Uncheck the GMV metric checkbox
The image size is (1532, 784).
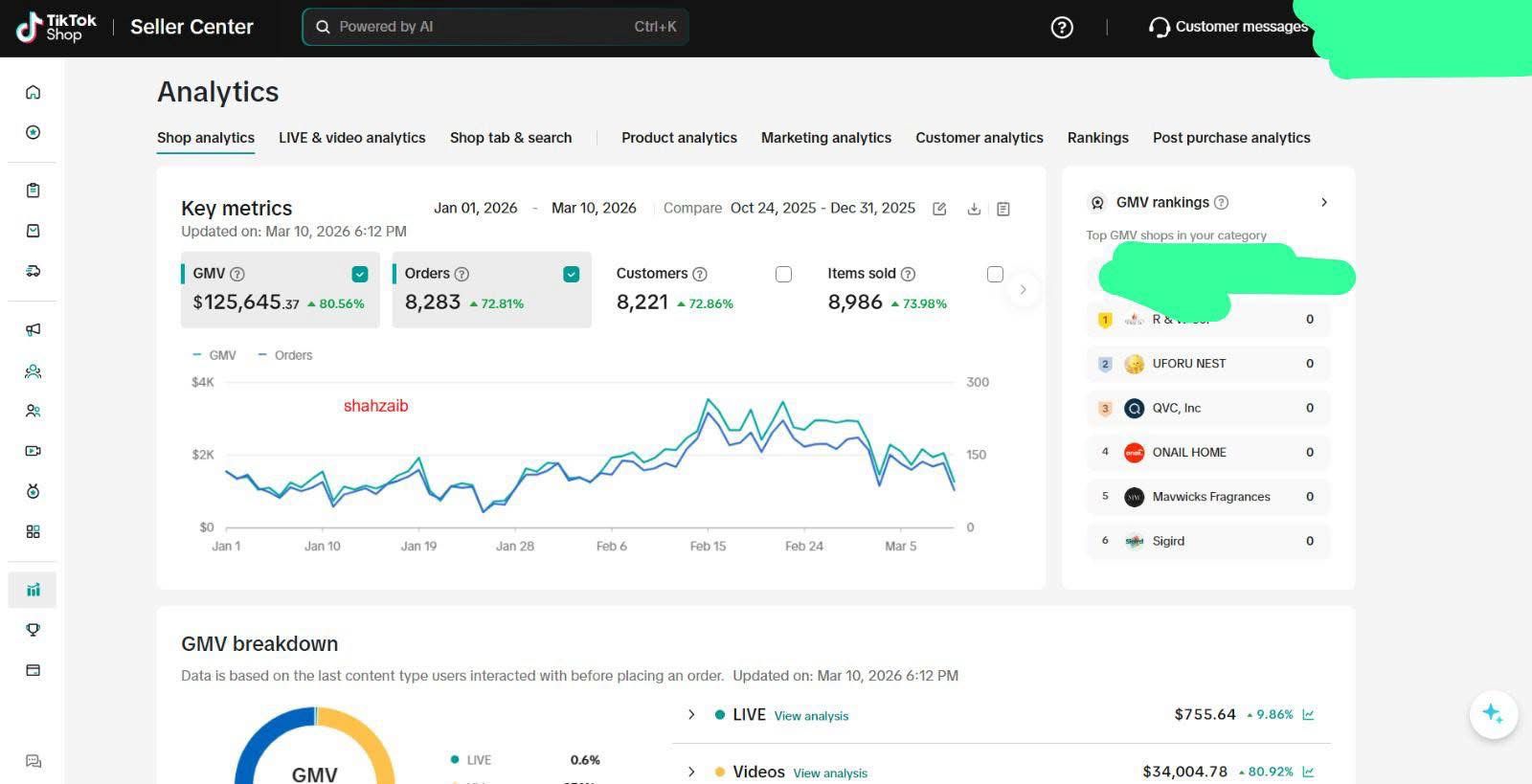tap(360, 275)
